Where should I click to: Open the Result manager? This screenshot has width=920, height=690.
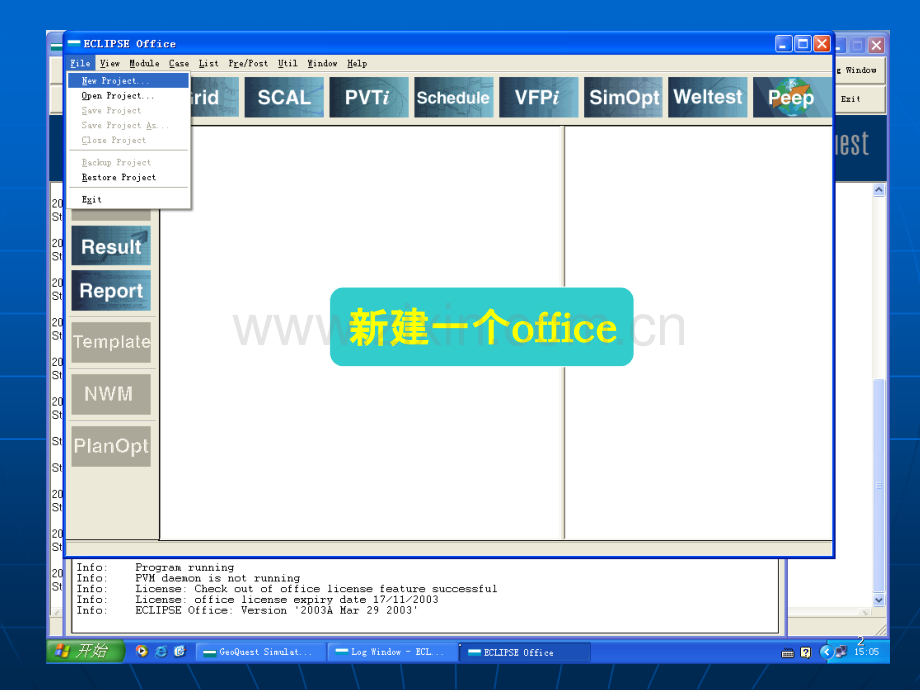pyautogui.click(x=111, y=246)
